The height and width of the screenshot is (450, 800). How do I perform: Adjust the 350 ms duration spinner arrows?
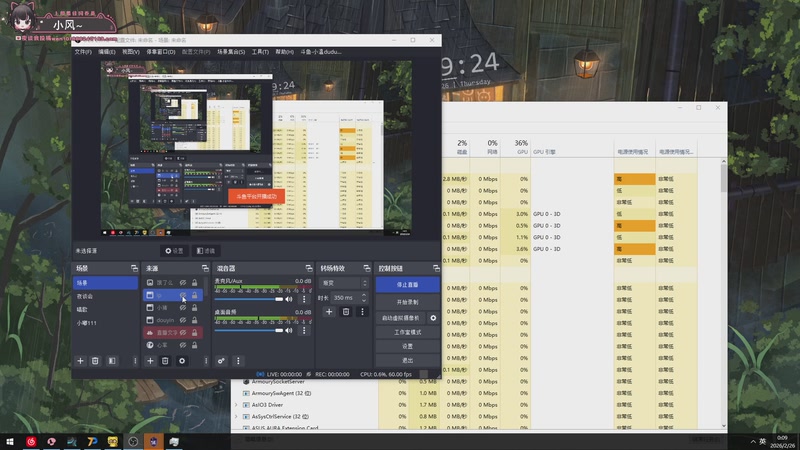click(x=364, y=297)
